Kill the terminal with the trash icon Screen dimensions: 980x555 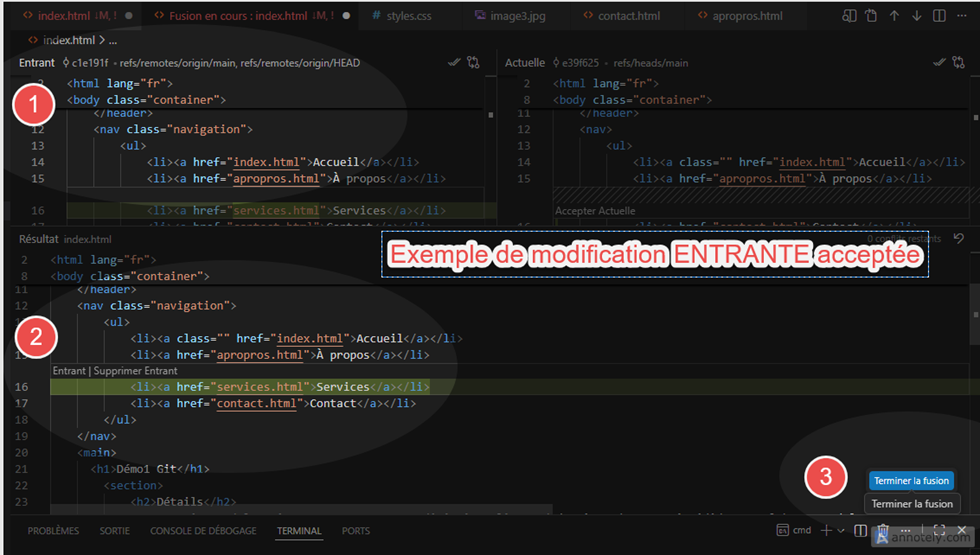(882, 531)
